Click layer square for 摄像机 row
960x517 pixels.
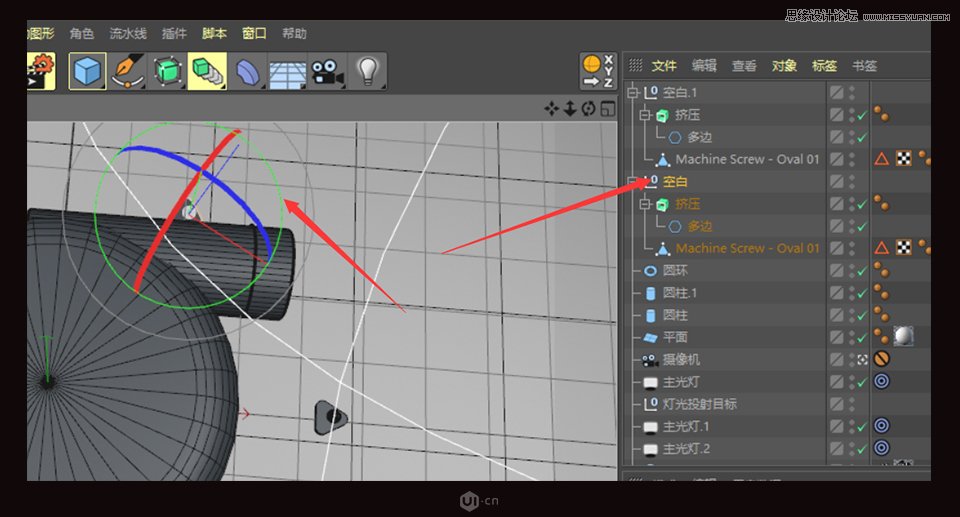(836, 359)
